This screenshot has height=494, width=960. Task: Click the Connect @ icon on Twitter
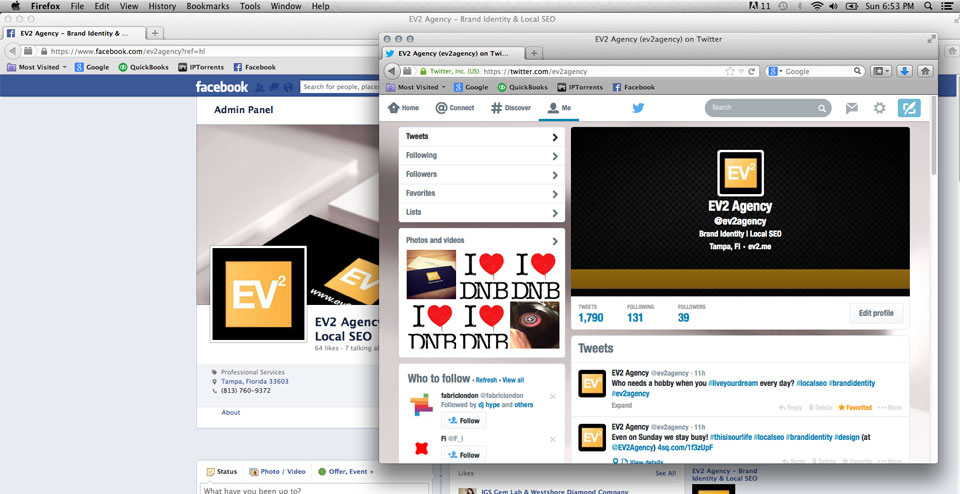click(454, 108)
